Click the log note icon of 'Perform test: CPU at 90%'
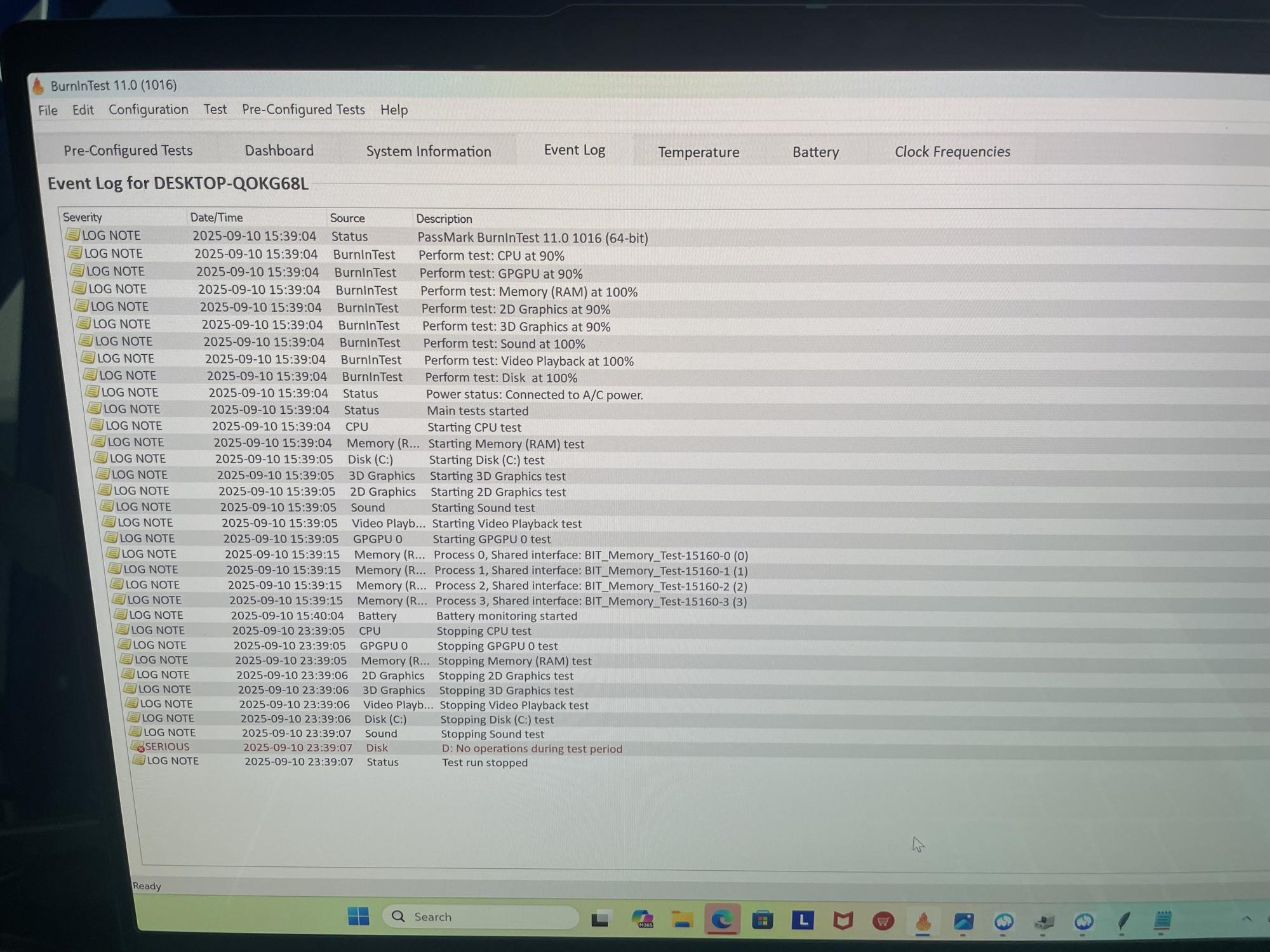 (x=75, y=253)
